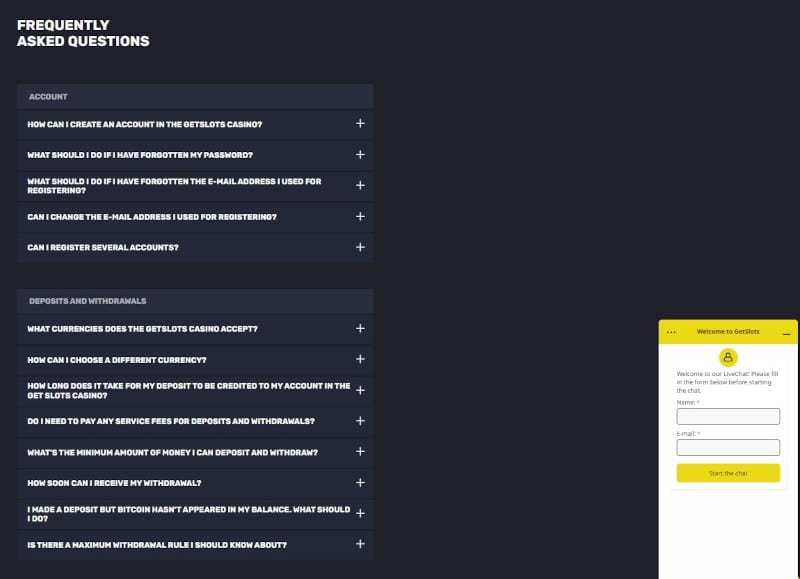Expand 'How soon can I receive my withdrawal' plus icon
This screenshot has height=579, width=800.
[x=360, y=483]
